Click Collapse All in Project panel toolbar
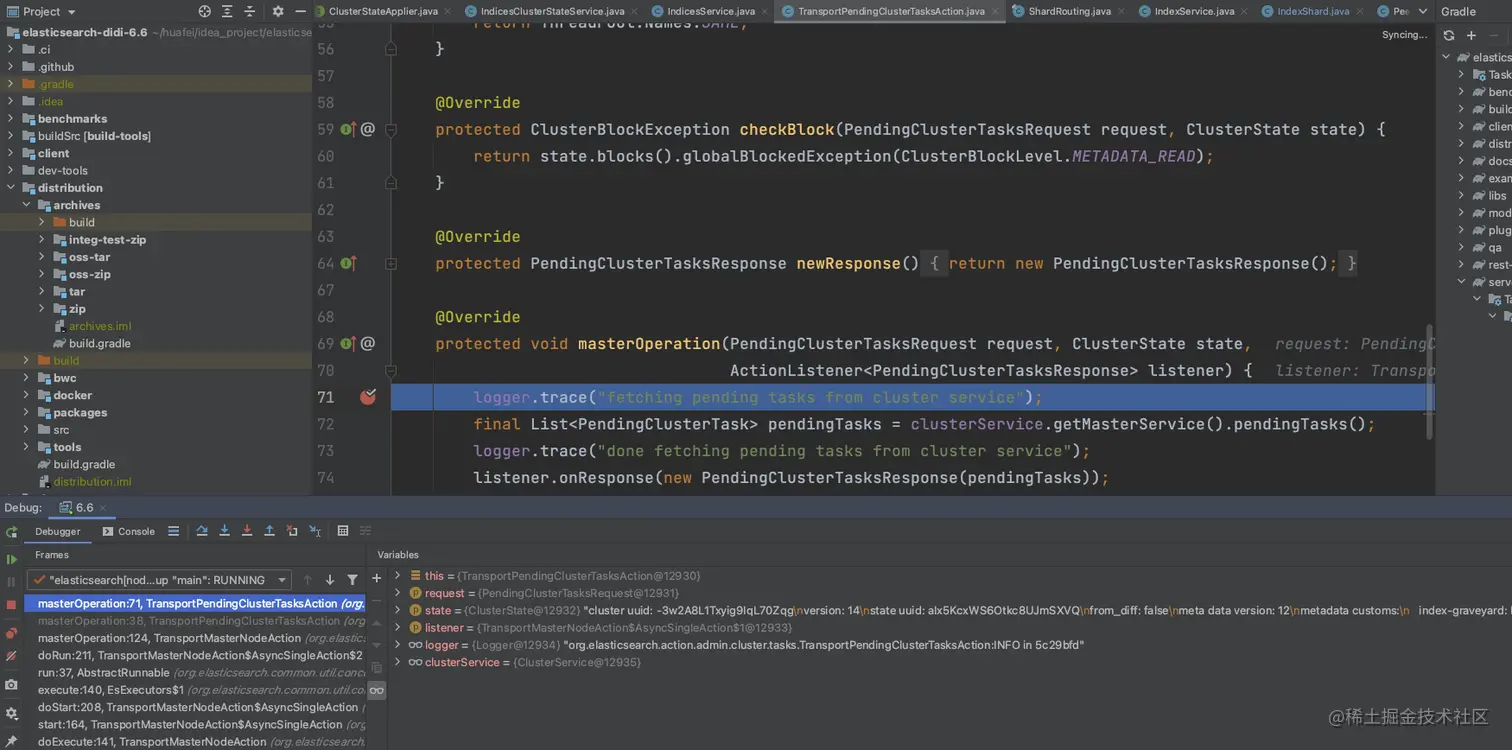Viewport: 1512px width, 750px height. click(251, 11)
